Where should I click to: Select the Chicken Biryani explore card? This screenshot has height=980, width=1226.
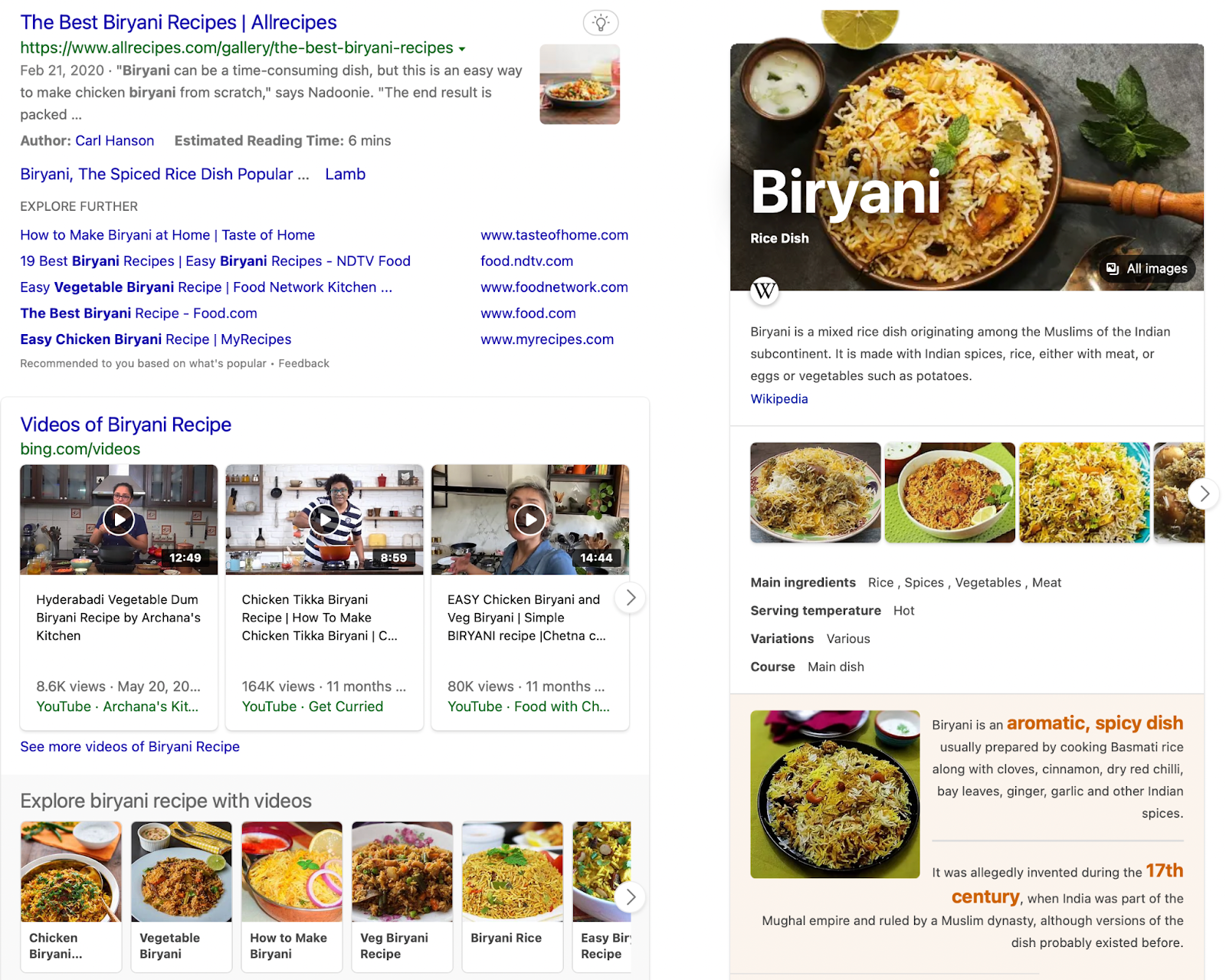(x=71, y=896)
